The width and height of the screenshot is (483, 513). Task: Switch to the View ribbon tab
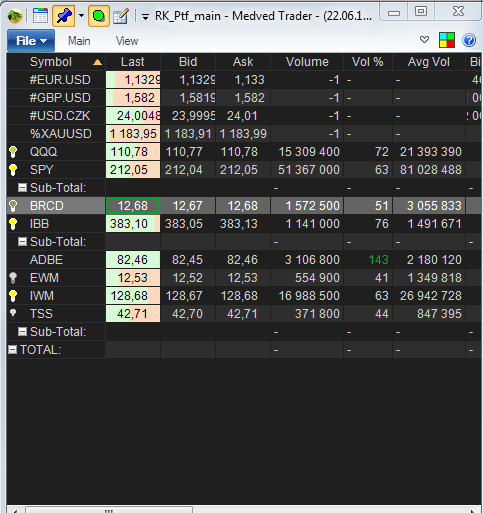(x=127, y=41)
